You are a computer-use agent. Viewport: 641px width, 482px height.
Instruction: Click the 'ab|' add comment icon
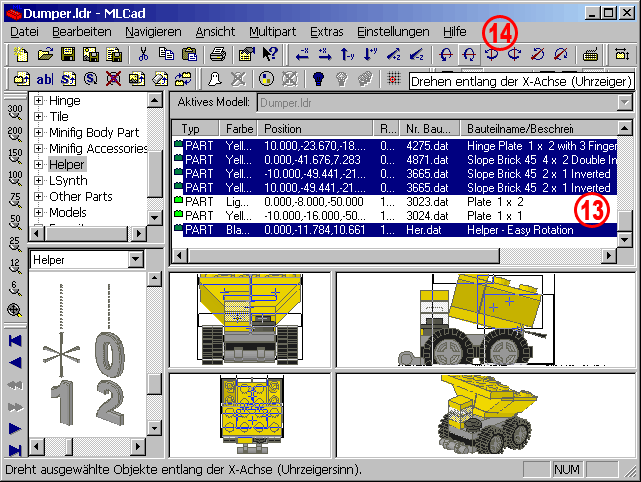coord(45,79)
